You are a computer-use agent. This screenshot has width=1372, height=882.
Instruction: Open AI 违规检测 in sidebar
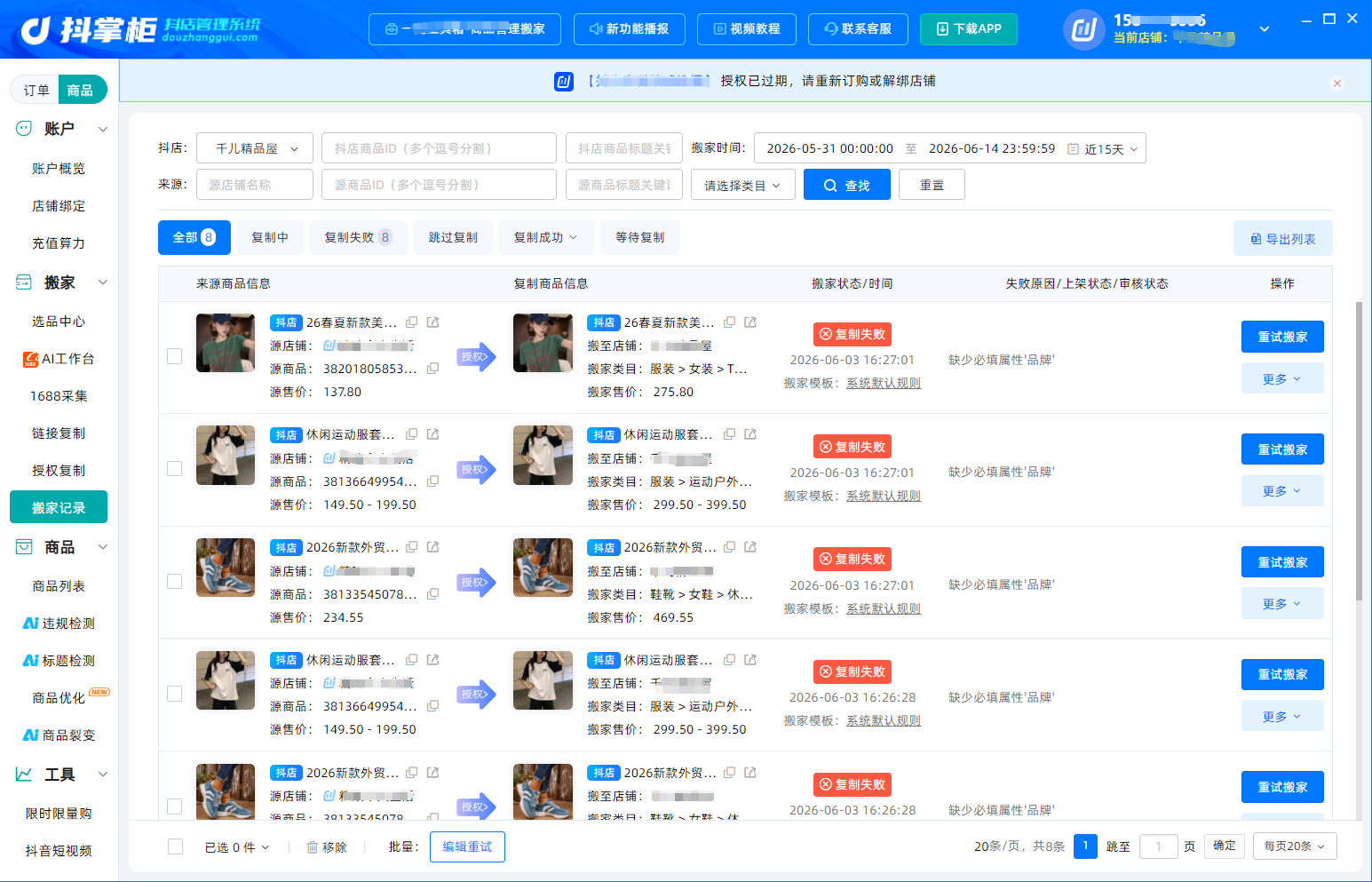[x=59, y=624]
